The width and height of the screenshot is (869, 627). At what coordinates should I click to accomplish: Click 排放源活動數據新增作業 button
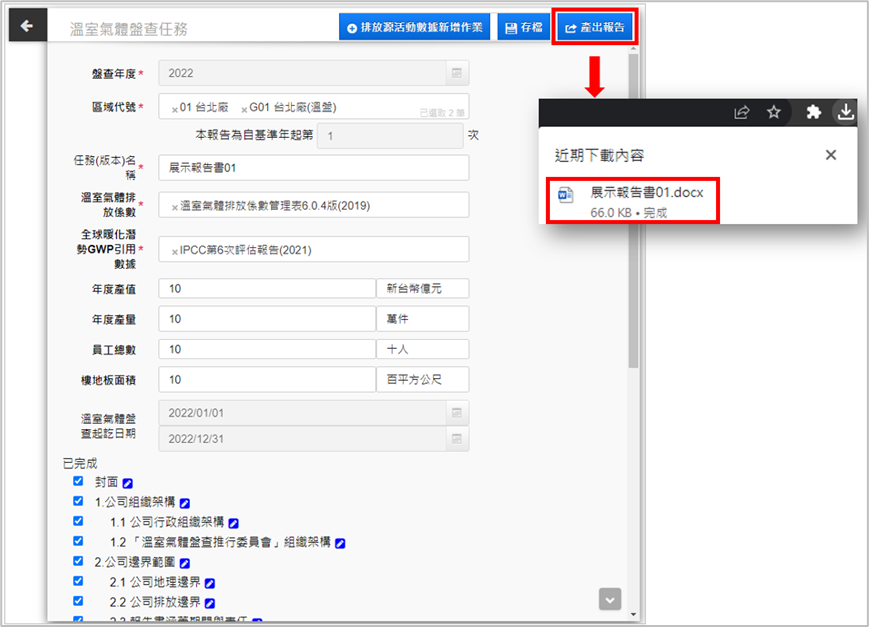point(414,27)
